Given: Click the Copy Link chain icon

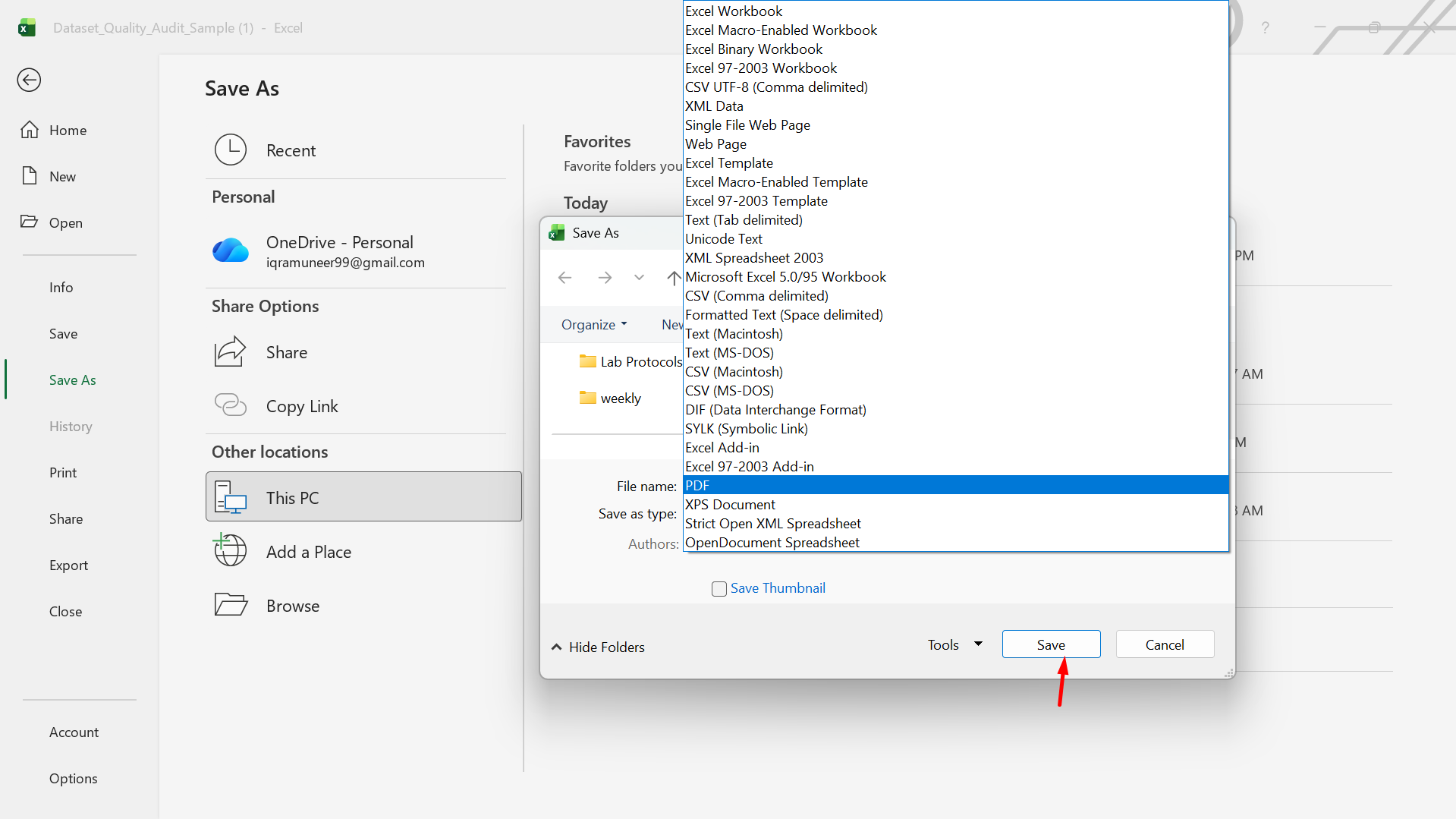Looking at the screenshot, I should tap(231, 405).
